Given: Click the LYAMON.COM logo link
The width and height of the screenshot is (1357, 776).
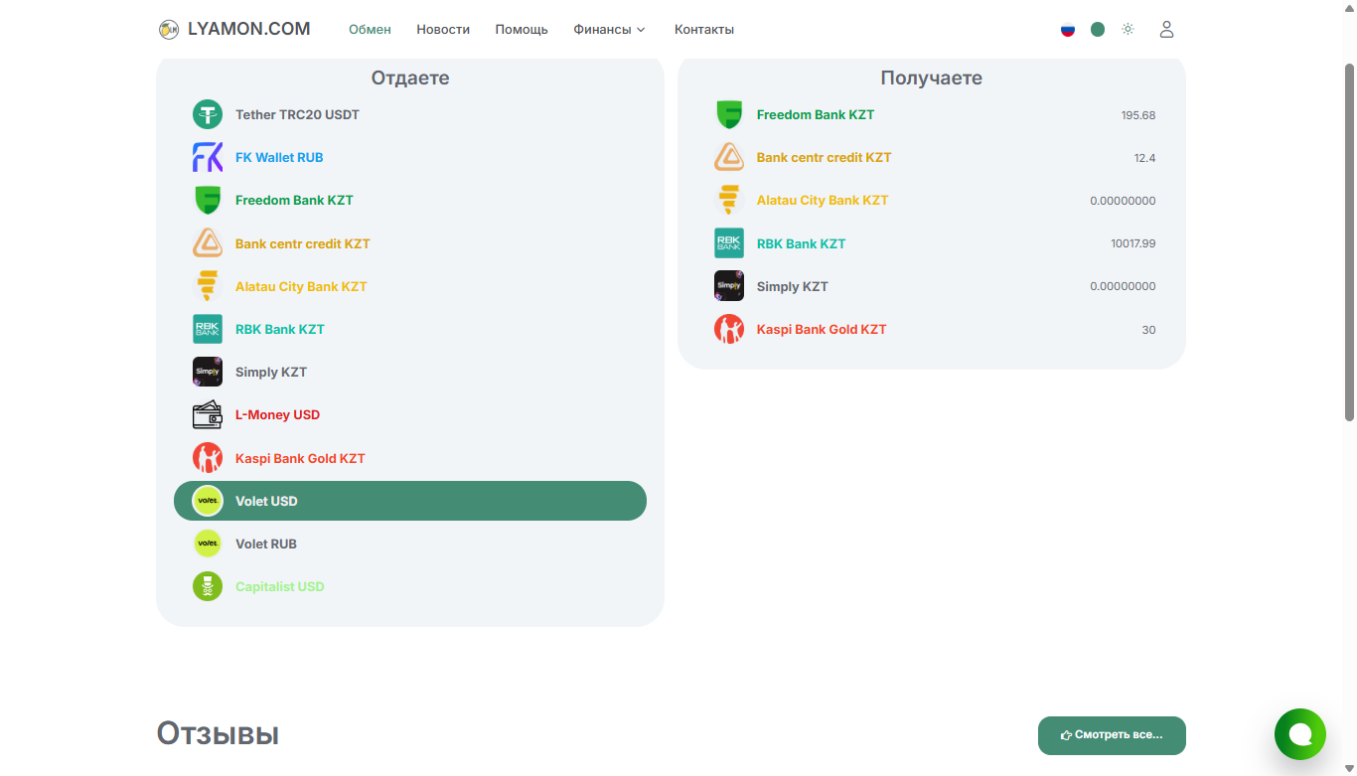Looking at the screenshot, I should click(x=235, y=29).
